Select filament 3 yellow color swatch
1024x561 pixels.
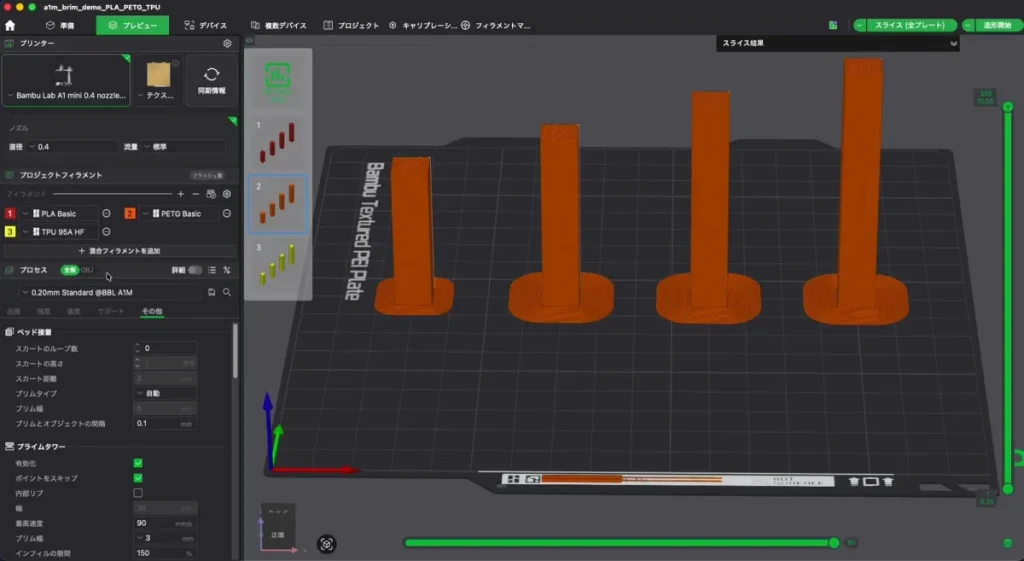click(x=10, y=231)
